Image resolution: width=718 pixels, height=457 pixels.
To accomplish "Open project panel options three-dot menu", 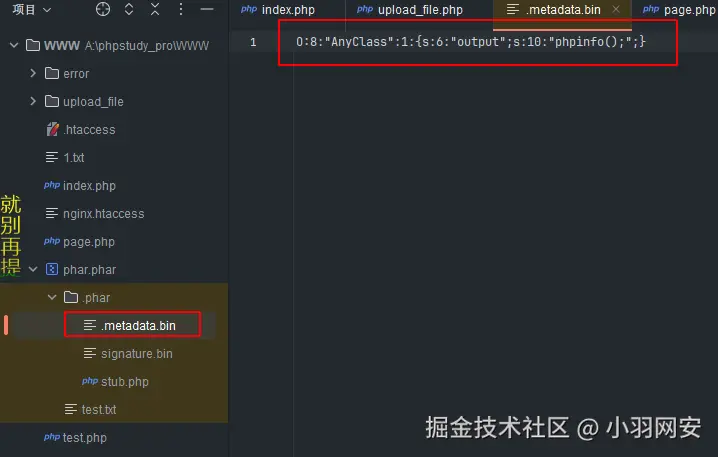I will point(181,9).
